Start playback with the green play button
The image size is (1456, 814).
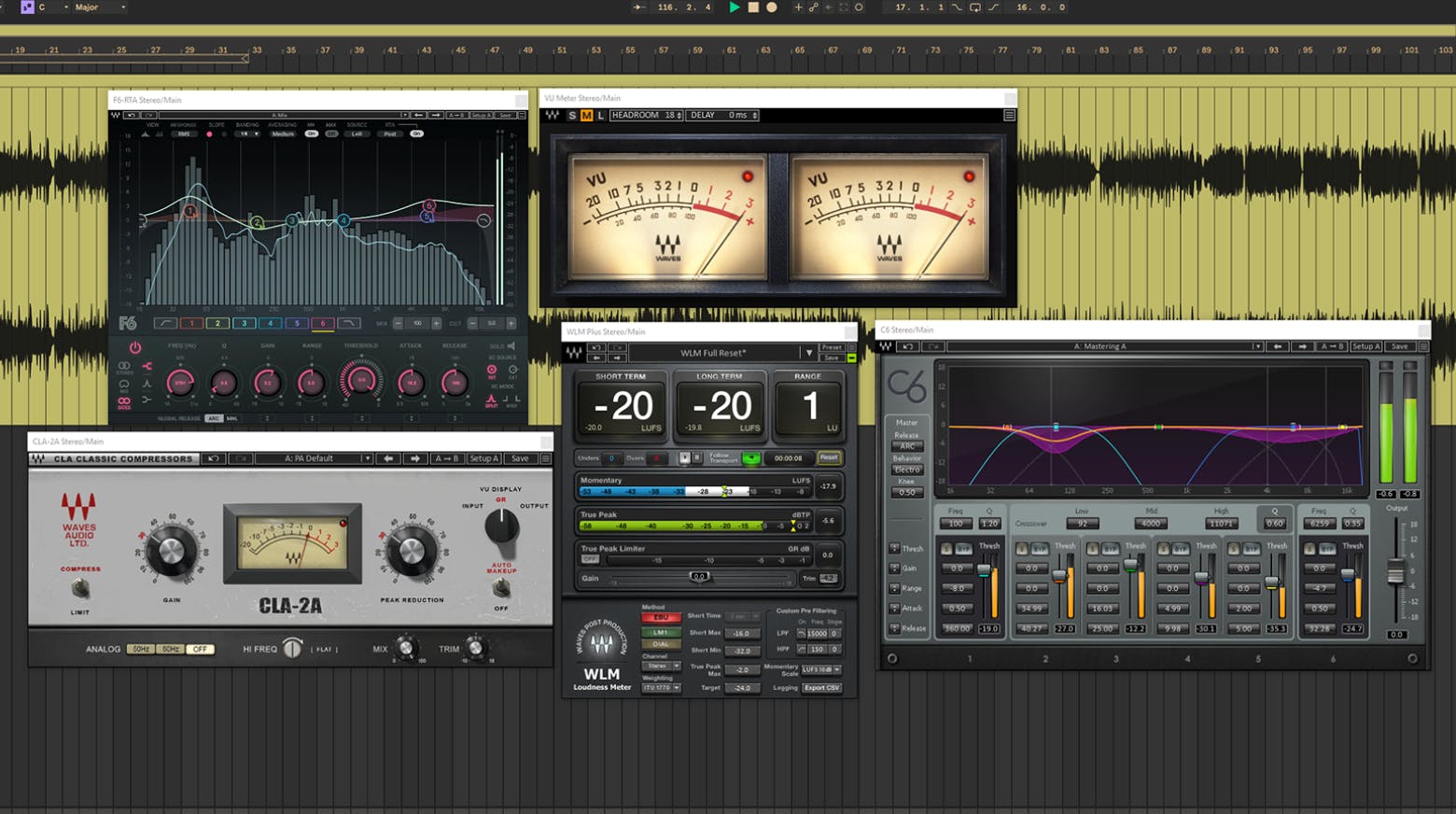click(735, 7)
